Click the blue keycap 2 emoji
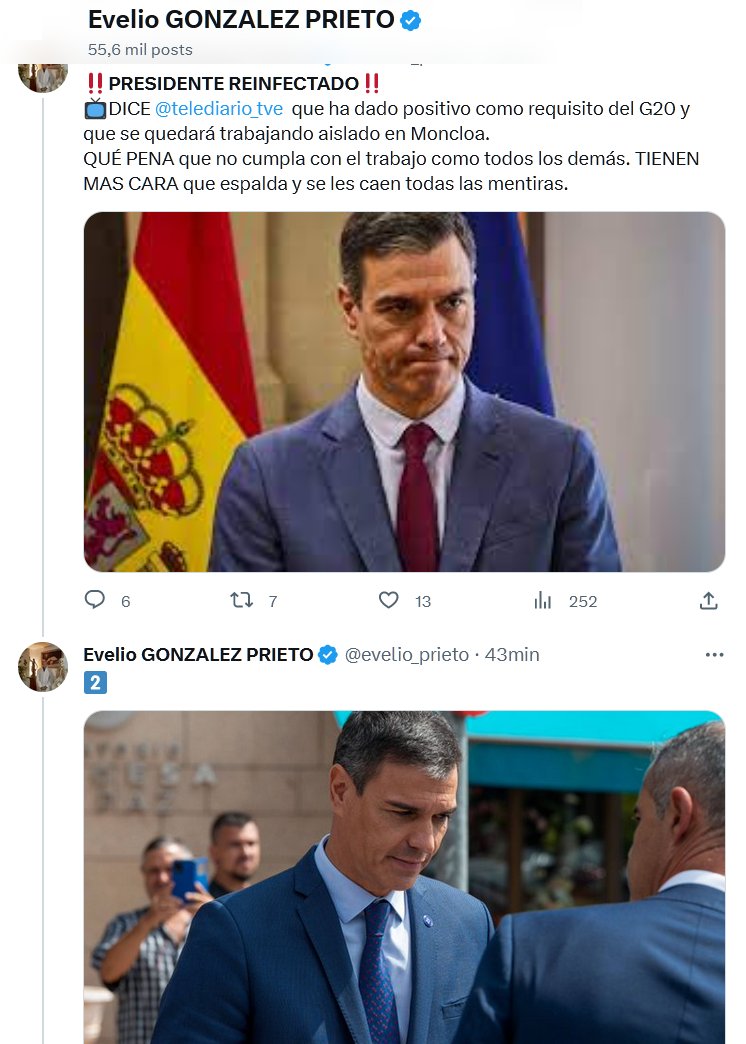Viewport: 746px width, 1044px height. 95,682
